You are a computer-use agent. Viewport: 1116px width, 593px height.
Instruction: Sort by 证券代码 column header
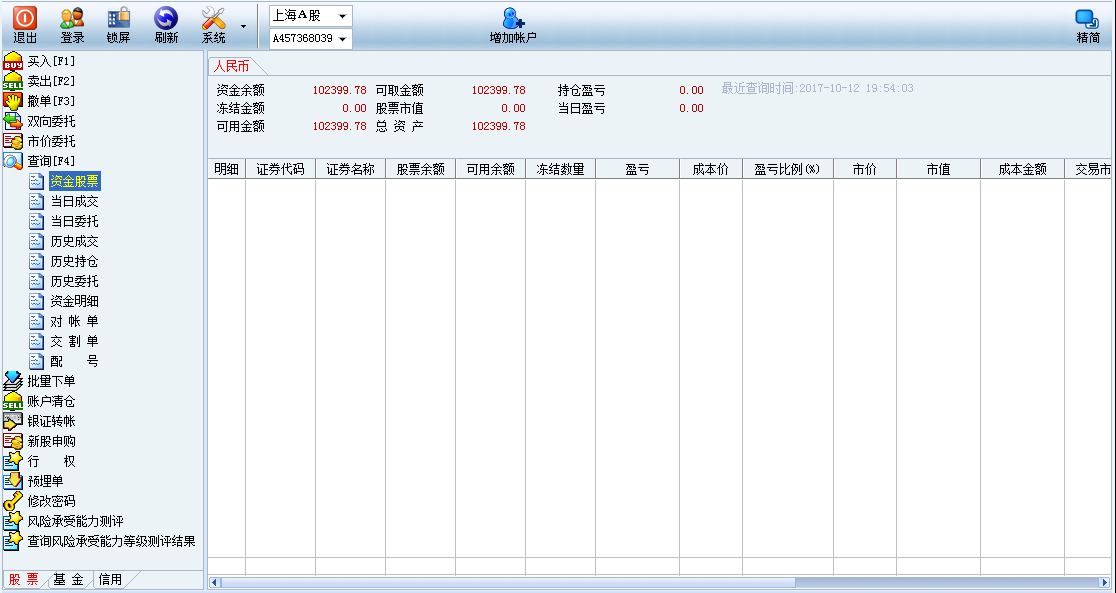pyautogui.click(x=280, y=169)
